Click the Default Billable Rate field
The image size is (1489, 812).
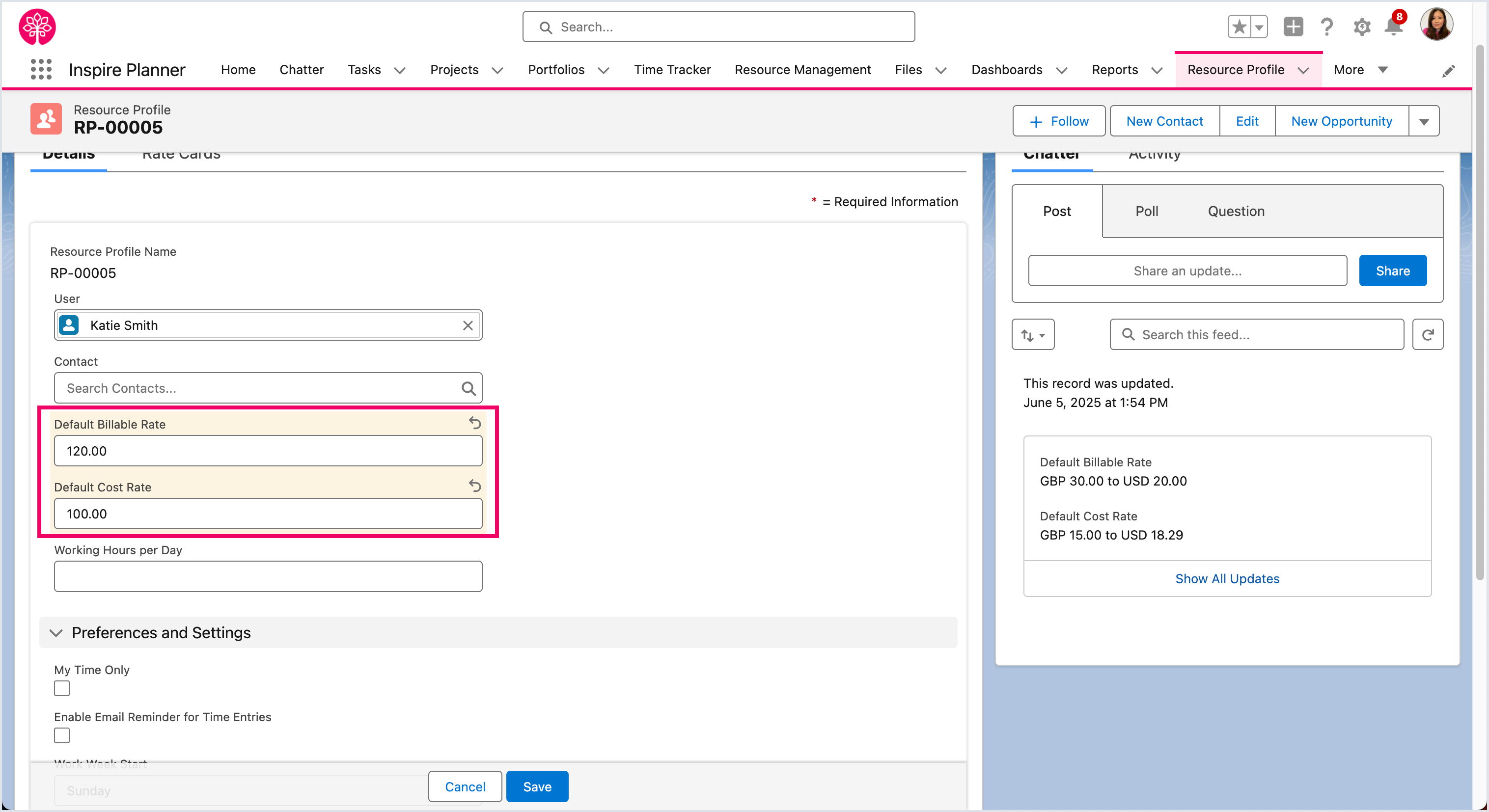(268, 451)
